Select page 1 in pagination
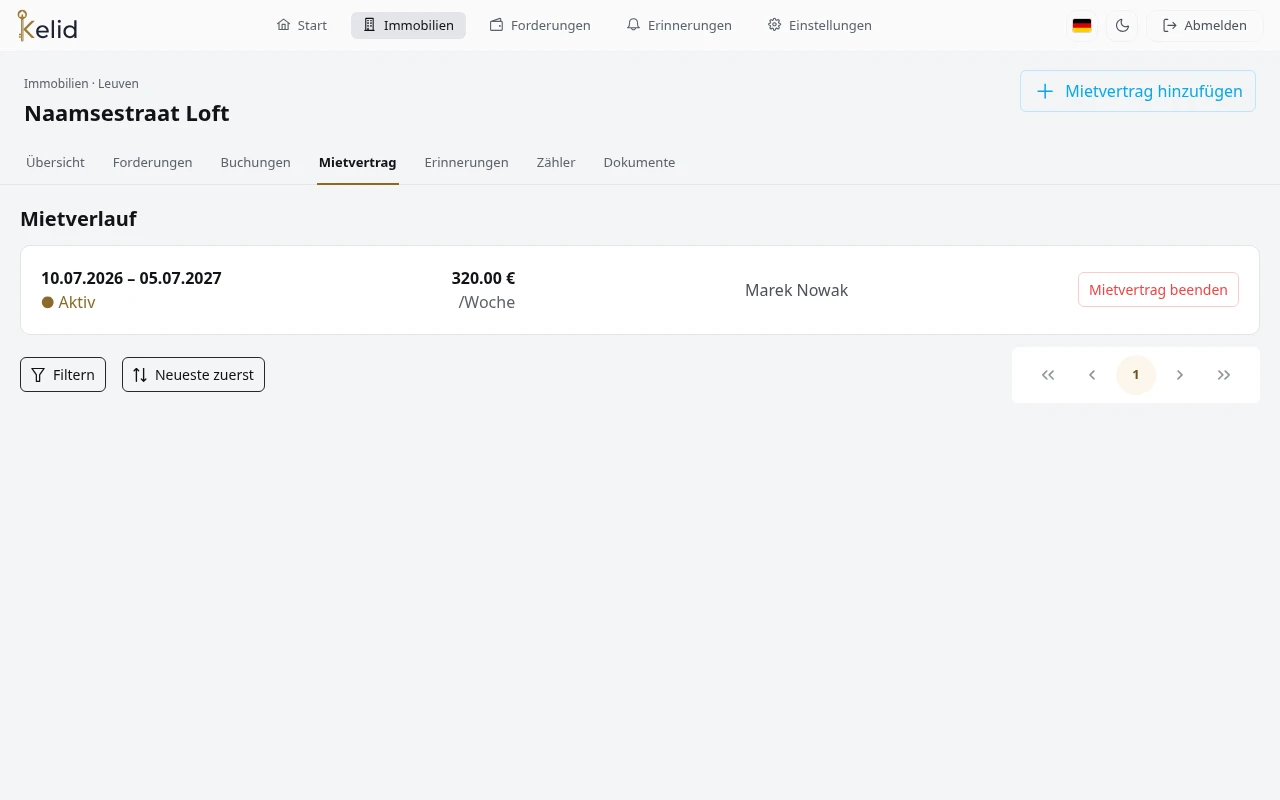Screen dimensions: 1280x800 click(x=1136, y=375)
